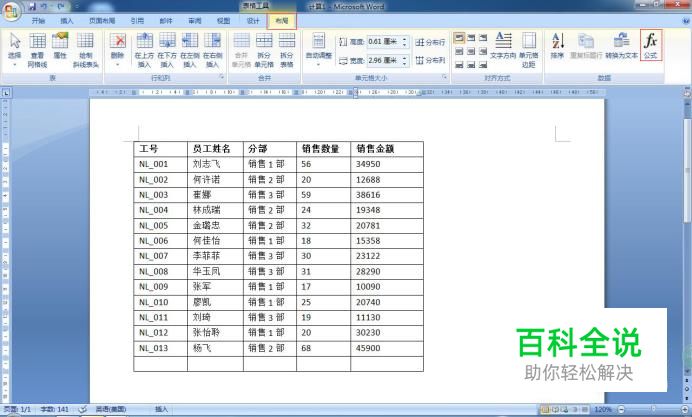Open the Design (设计) table tools tab

pos(253,21)
